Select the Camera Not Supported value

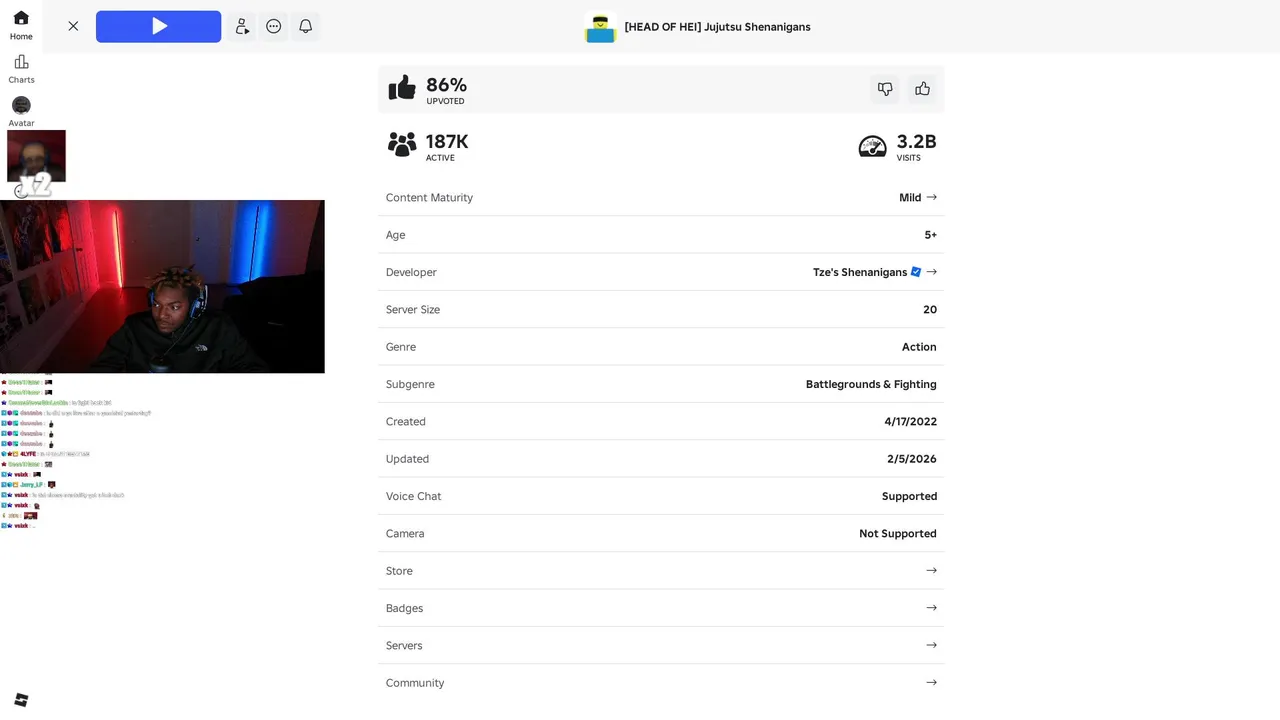point(898,534)
